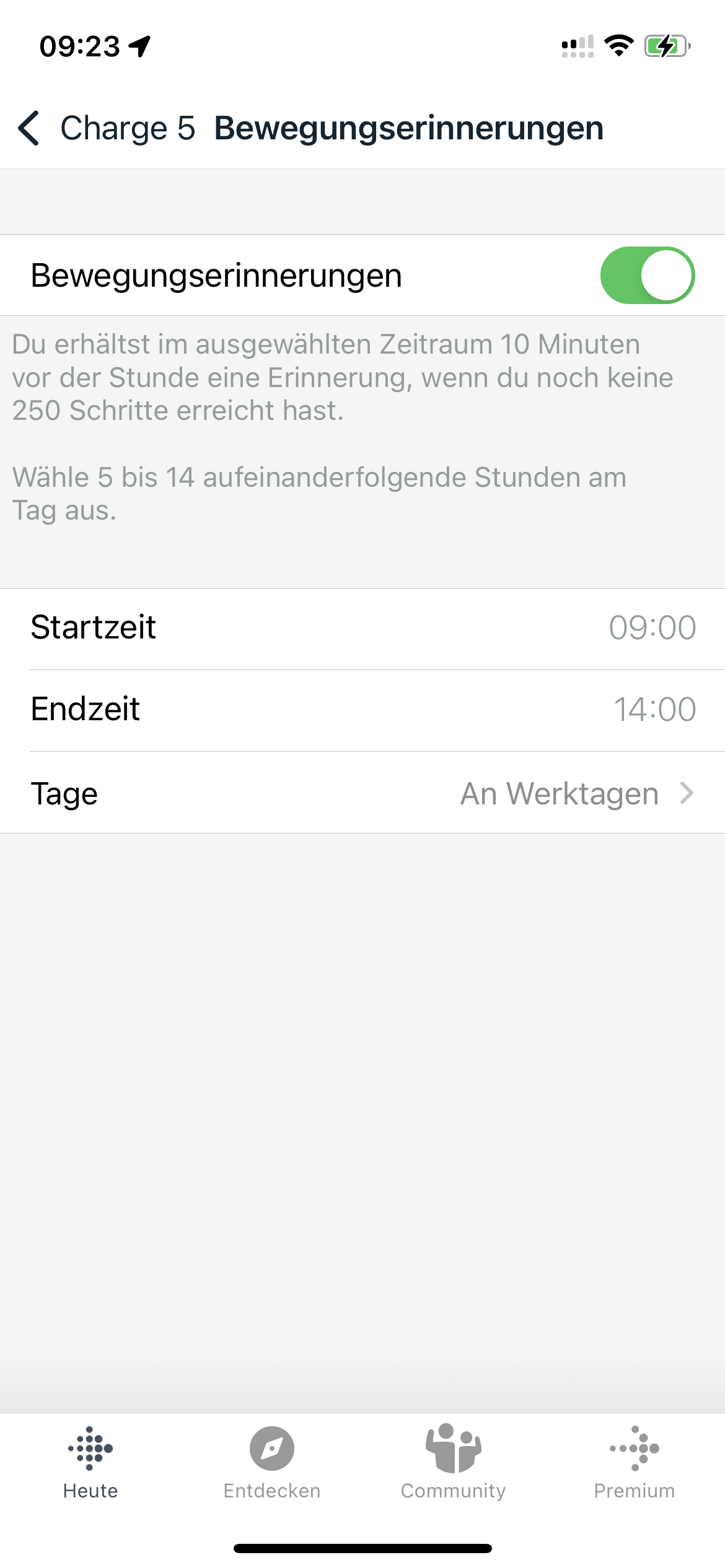Tap the home indicator bar
This screenshot has height=1568, width=725.
(x=362, y=1548)
